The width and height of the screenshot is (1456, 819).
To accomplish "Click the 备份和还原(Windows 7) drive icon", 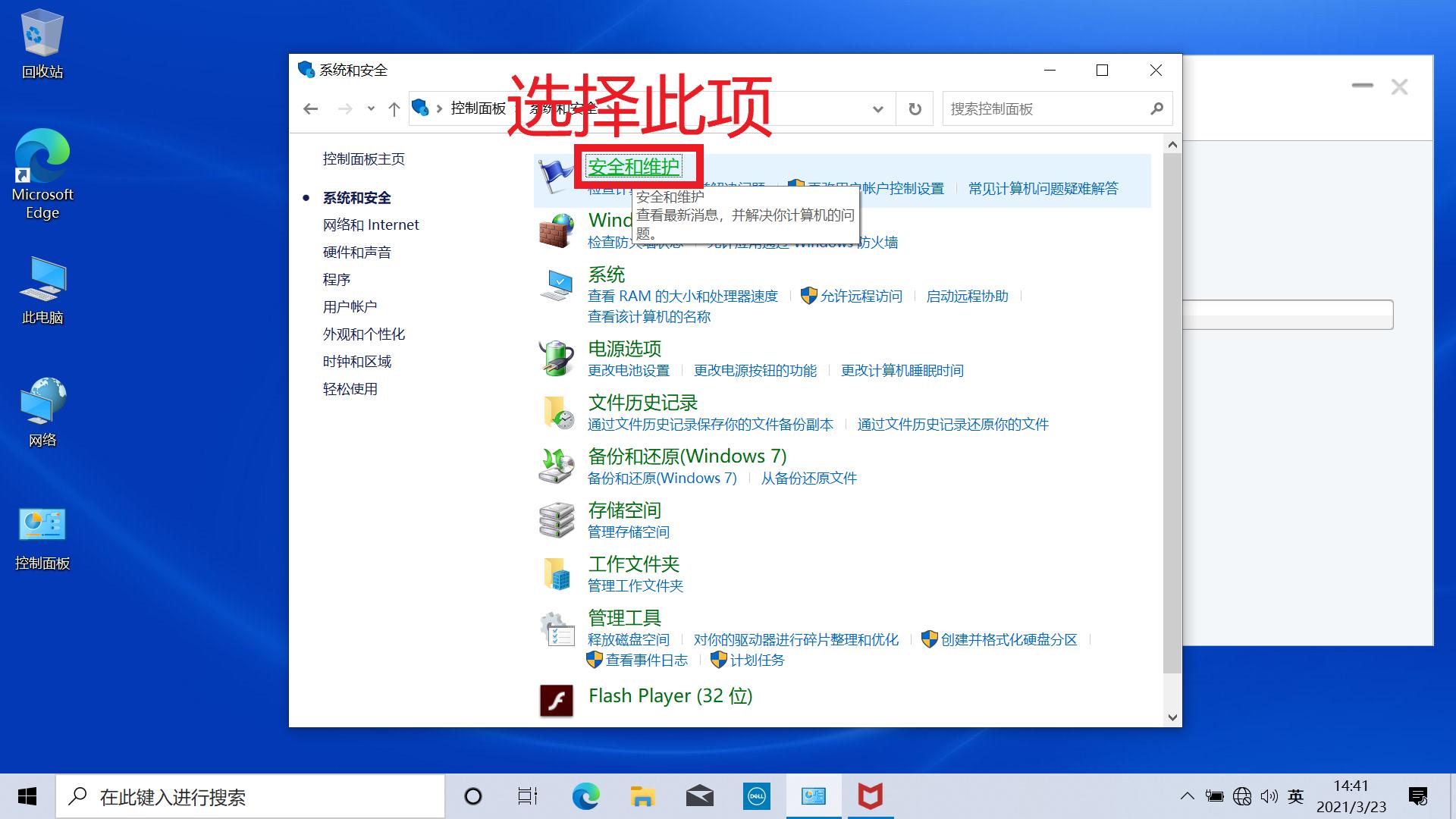I will (x=557, y=465).
